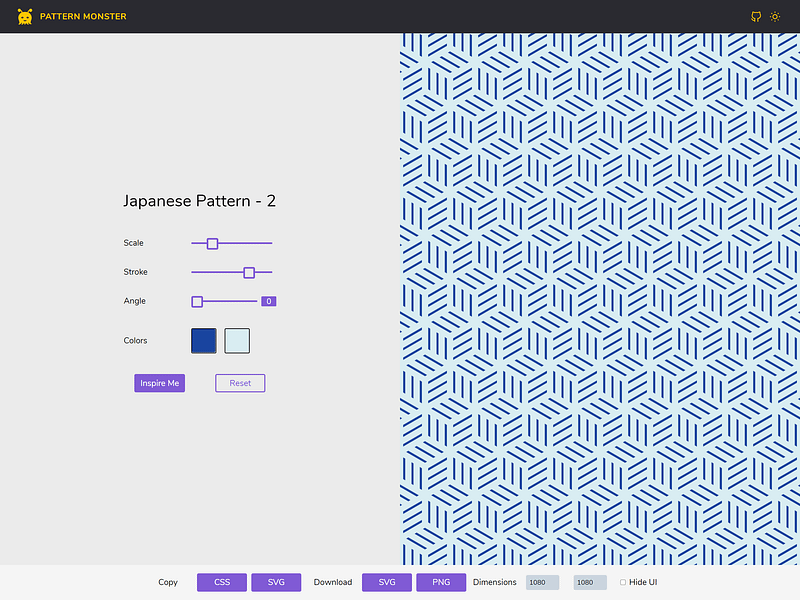Viewport: 800px width, 600px height.
Task: Copy the pattern as SVG
Action: pos(275,581)
